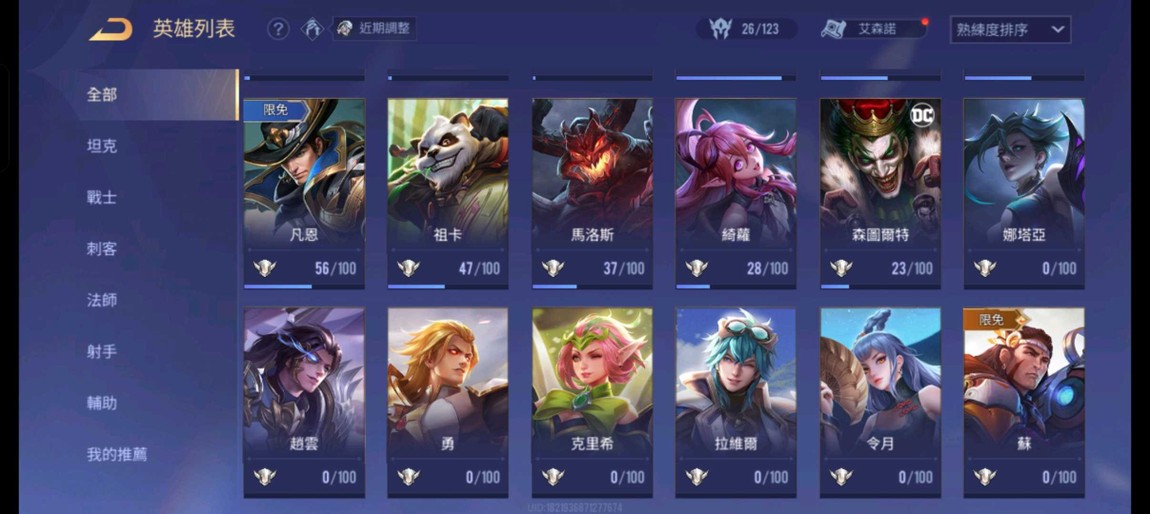This screenshot has width=1150, height=514.
Task: Tap the diamond hero-role icon beside help
Action: coord(312,29)
